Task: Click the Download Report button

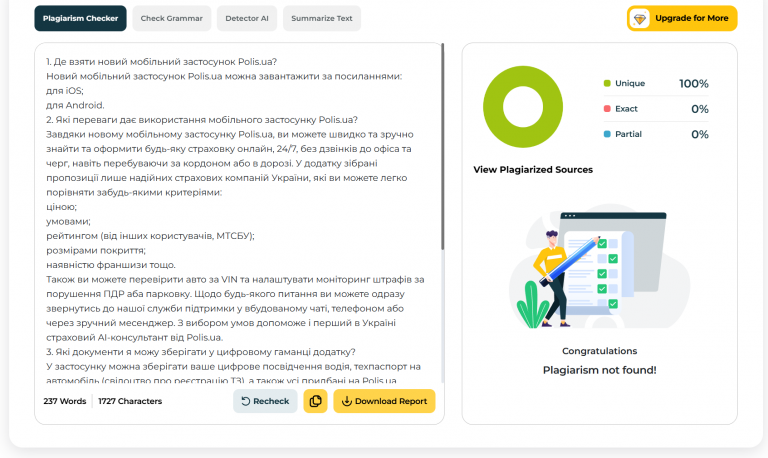Action: [384, 401]
